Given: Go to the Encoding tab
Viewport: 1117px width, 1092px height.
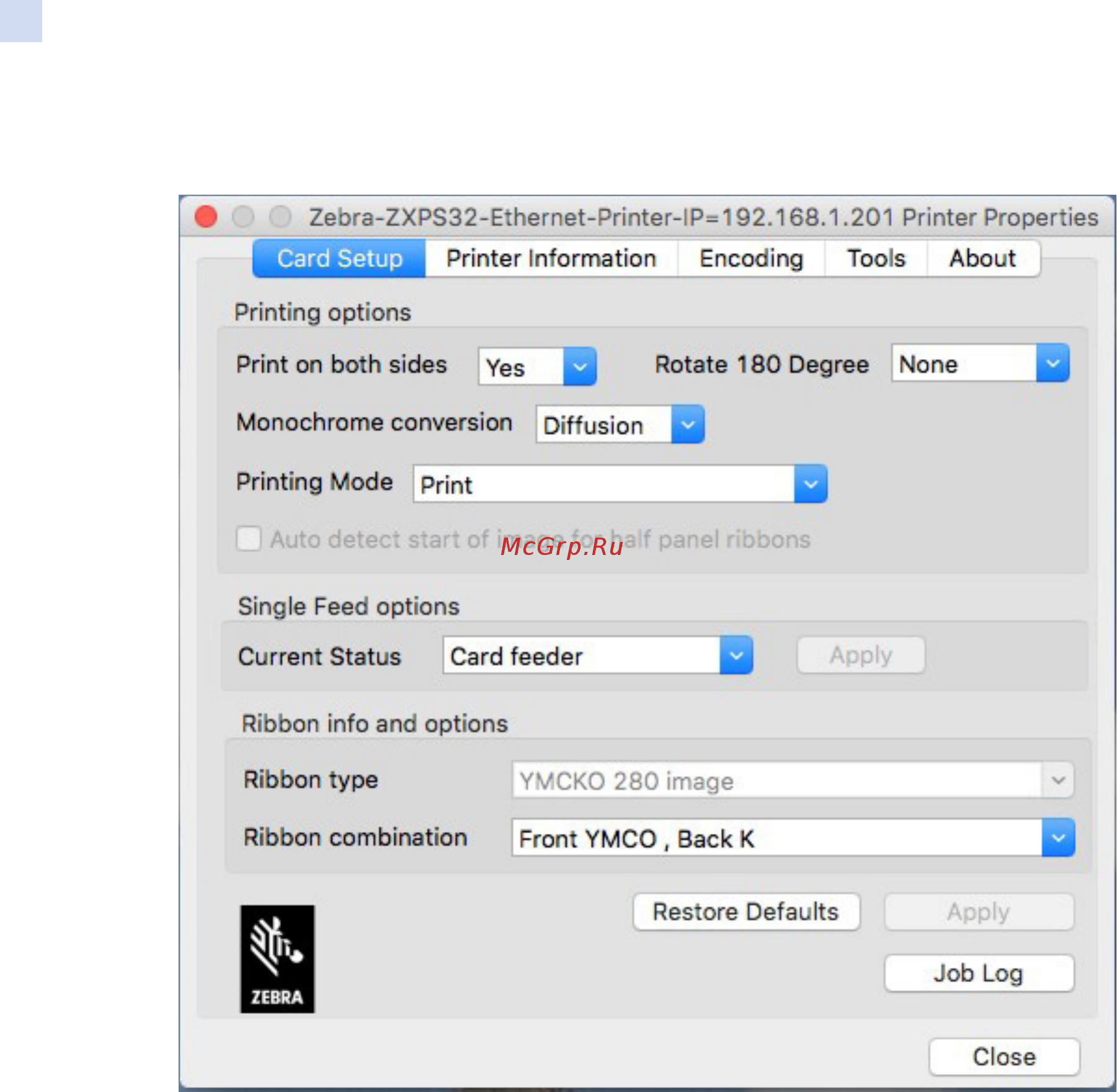Looking at the screenshot, I should click(x=751, y=259).
